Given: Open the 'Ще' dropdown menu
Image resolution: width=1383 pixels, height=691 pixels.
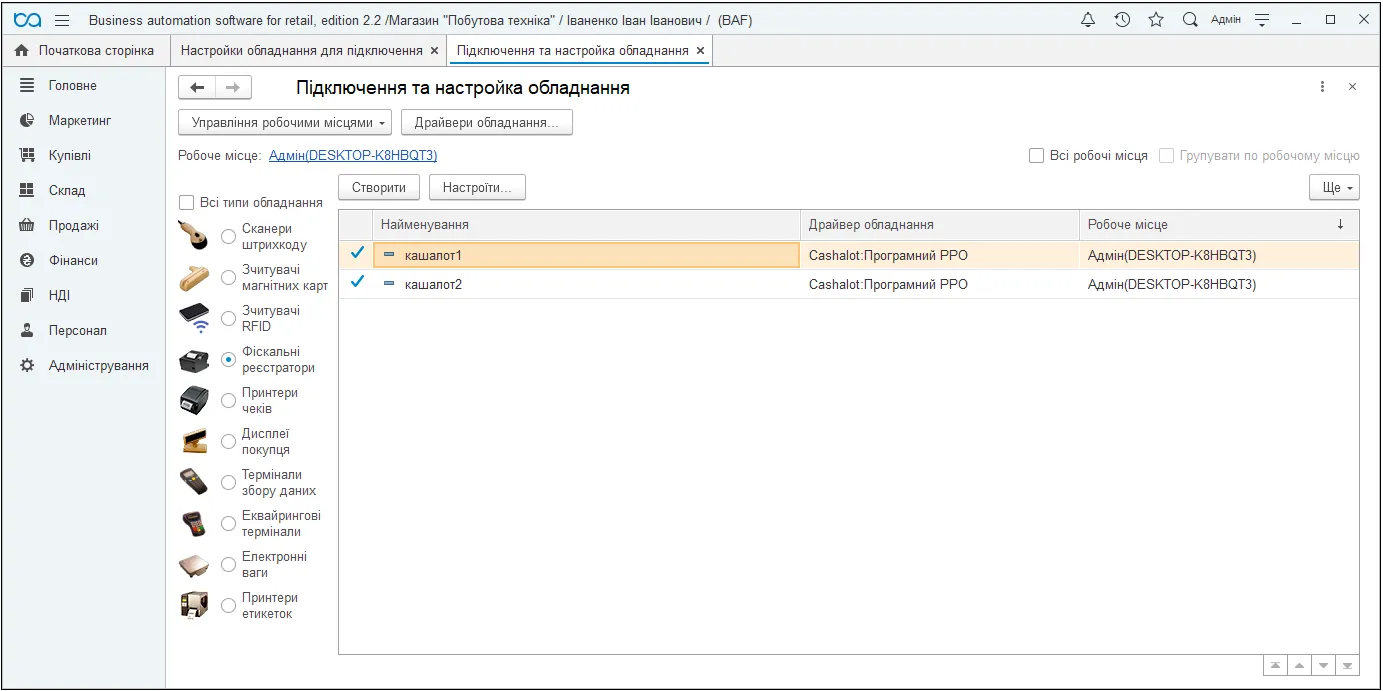Looking at the screenshot, I should pyautogui.click(x=1335, y=188).
